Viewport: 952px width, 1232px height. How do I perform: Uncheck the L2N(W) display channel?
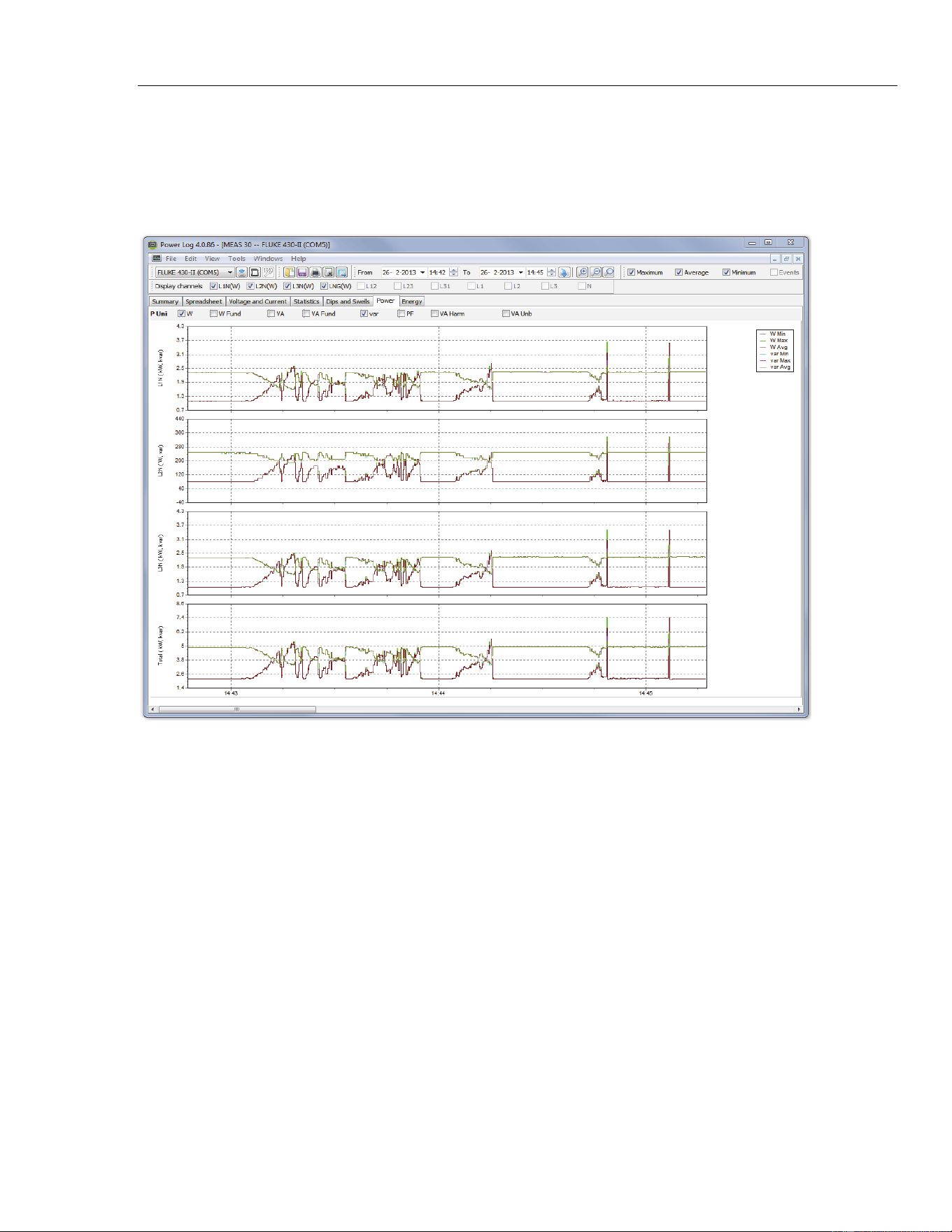pos(250,285)
